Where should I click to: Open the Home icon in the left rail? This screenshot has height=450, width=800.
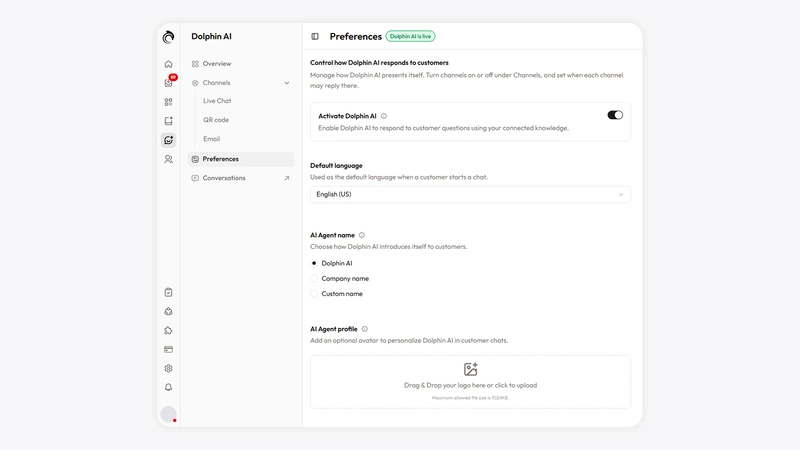168,64
